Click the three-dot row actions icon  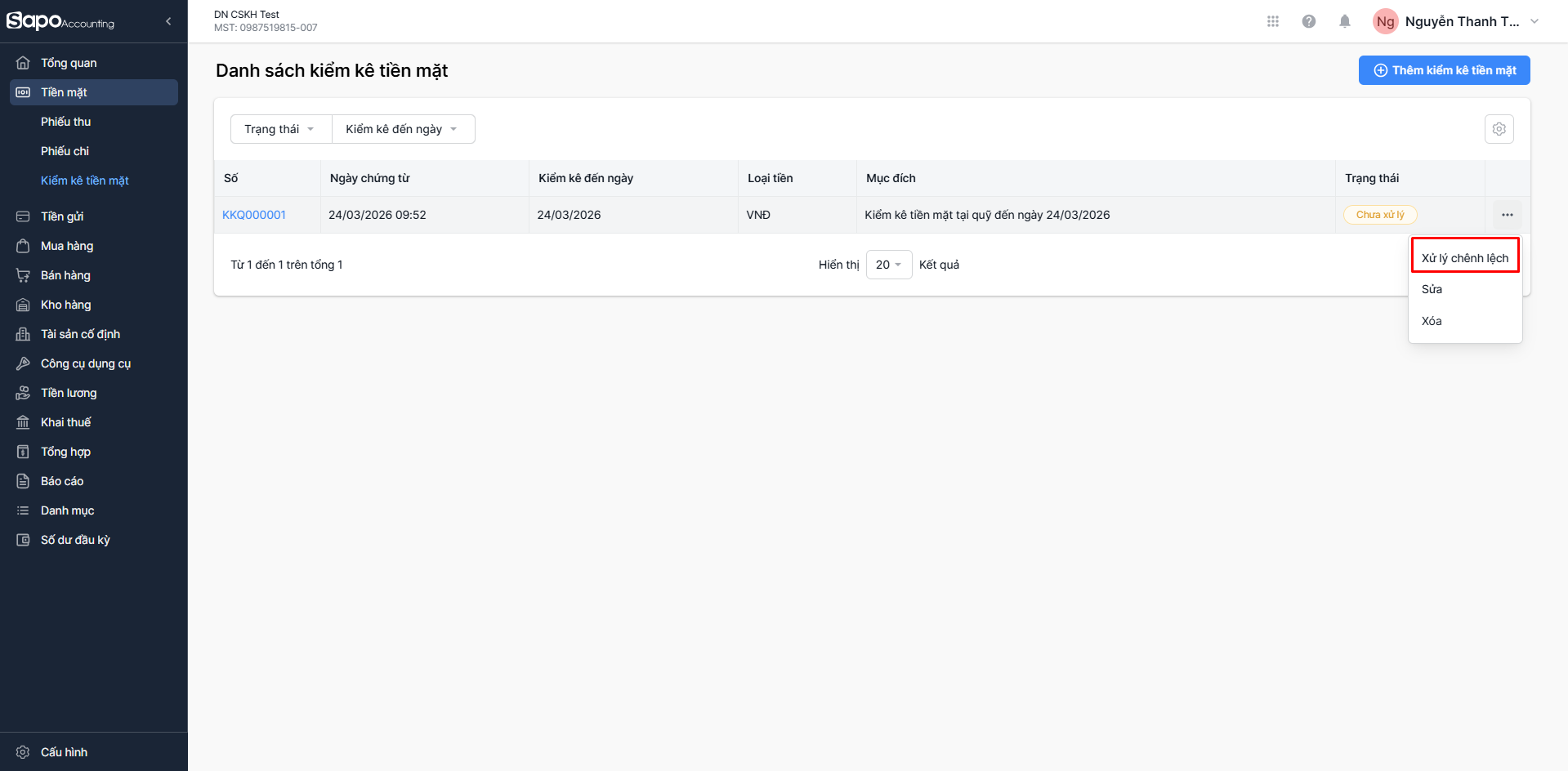(x=1507, y=215)
